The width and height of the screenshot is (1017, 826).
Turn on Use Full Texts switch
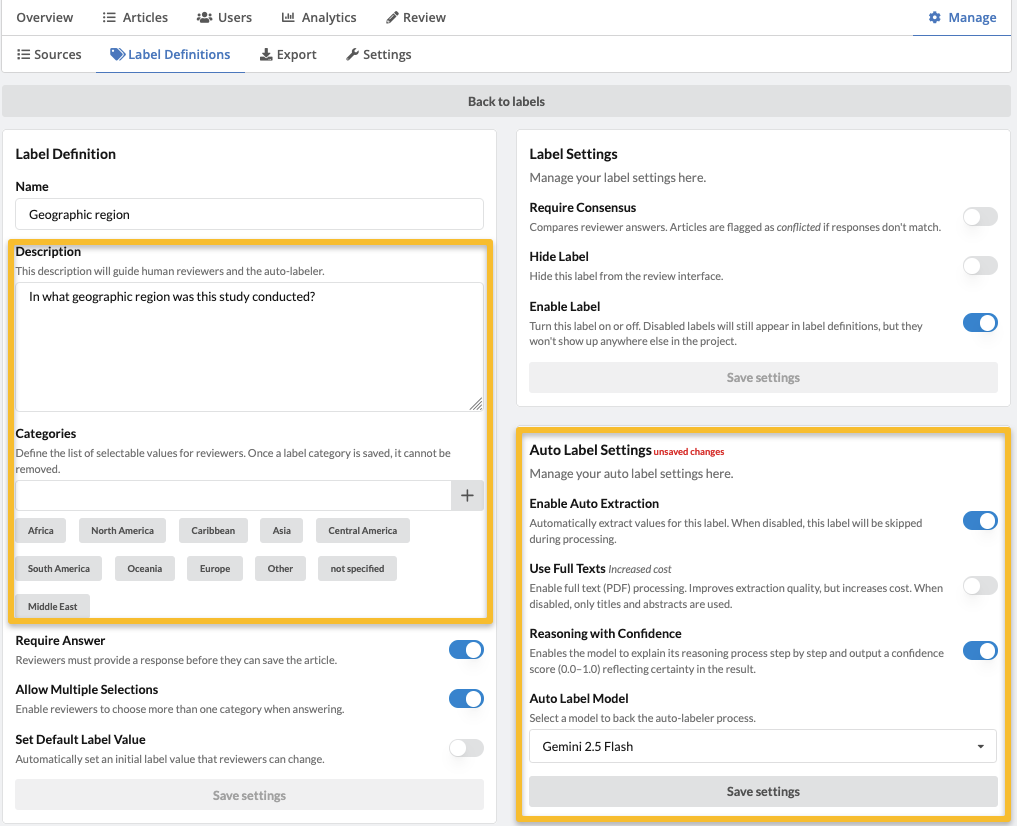[979, 586]
